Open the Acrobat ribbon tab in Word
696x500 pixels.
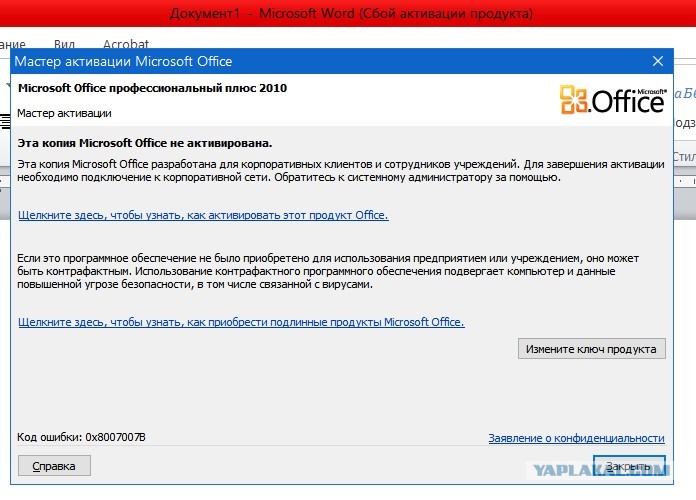[x=126, y=44]
